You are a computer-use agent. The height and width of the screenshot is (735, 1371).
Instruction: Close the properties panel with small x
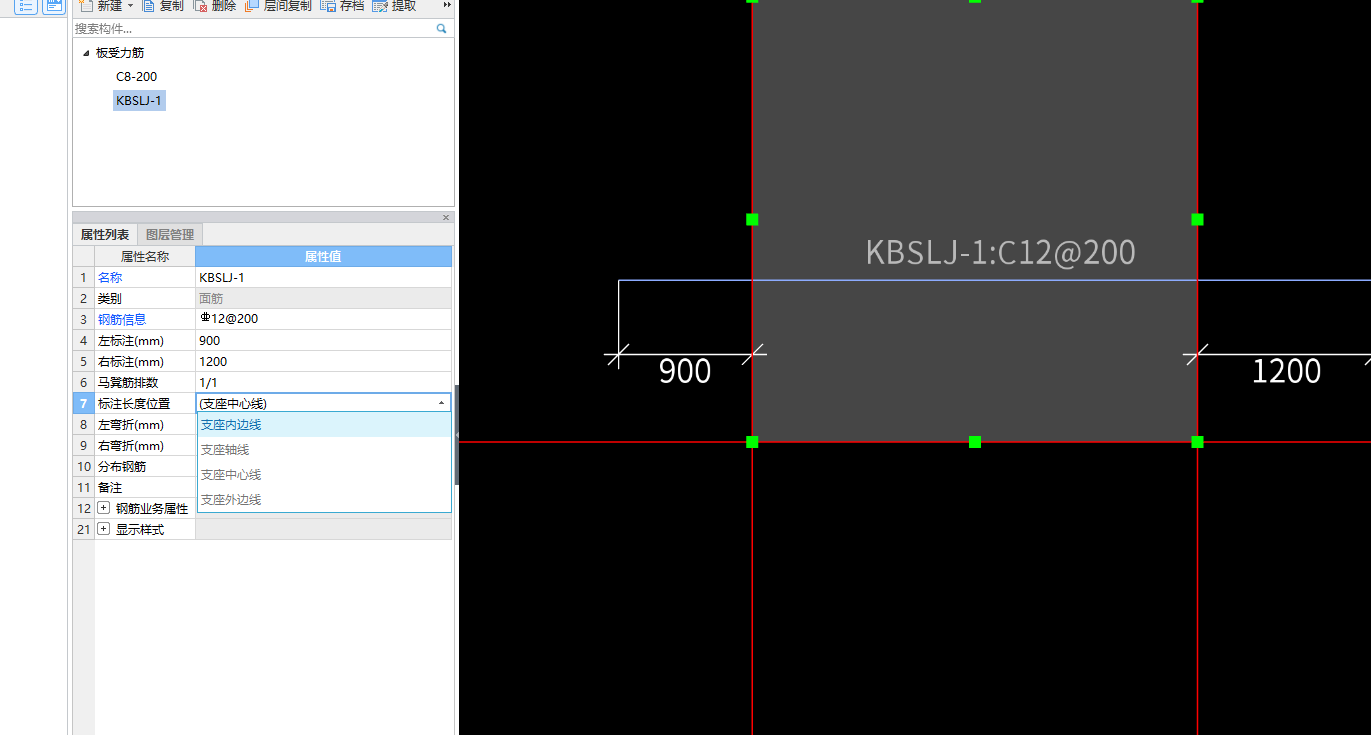(x=446, y=217)
